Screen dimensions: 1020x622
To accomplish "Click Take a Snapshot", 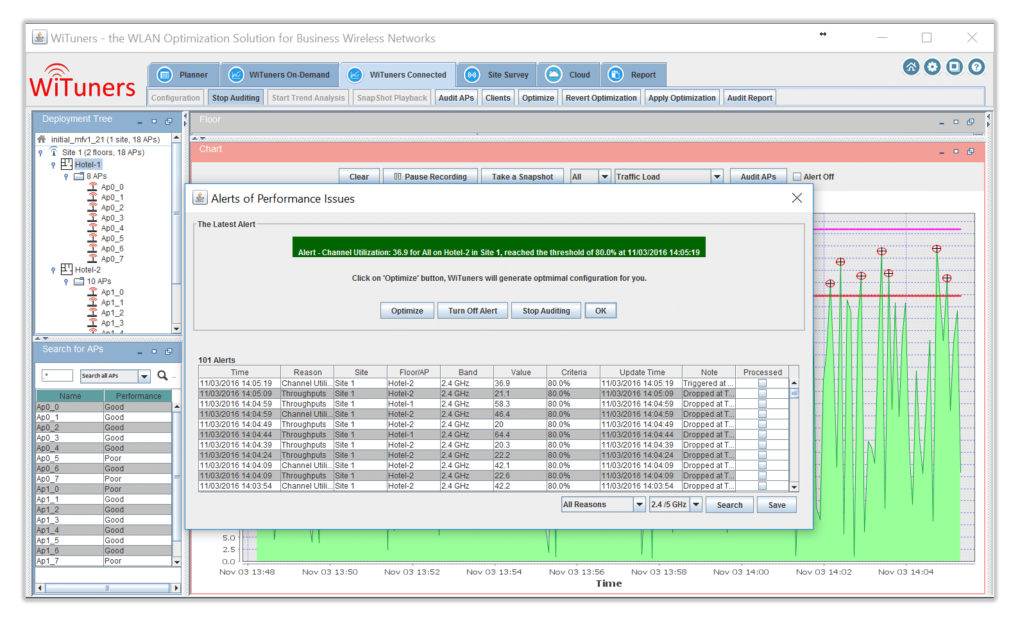I will pos(522,176).
